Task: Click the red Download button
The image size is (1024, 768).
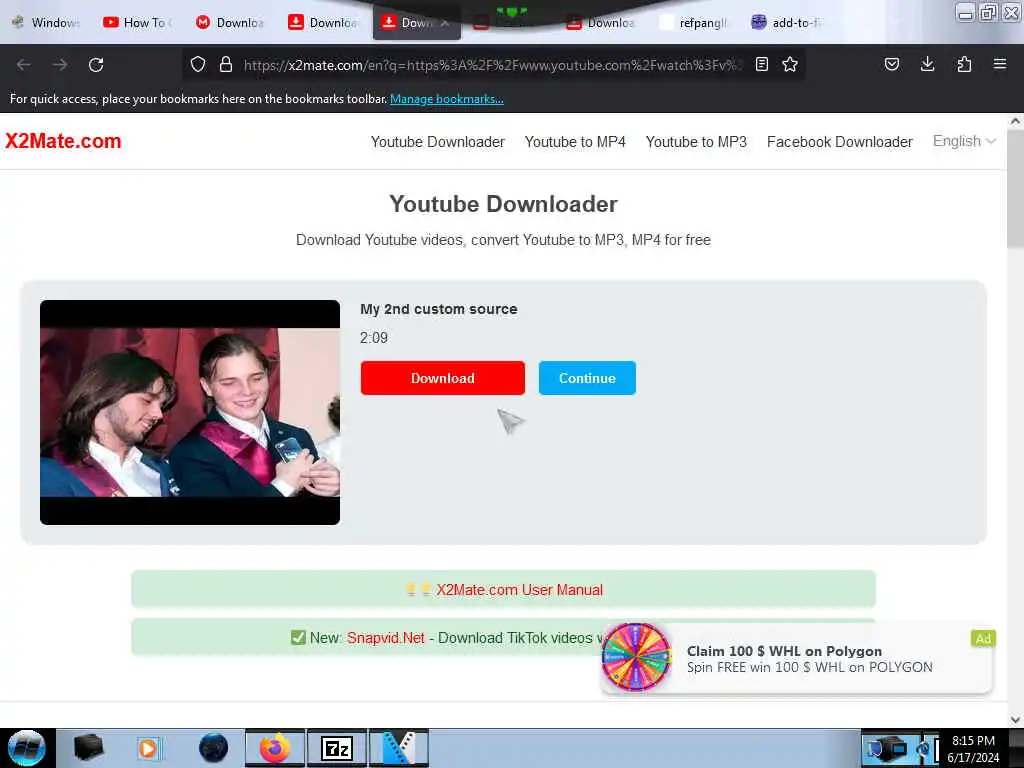Action: pyautogui.click(x=443, y=378)
